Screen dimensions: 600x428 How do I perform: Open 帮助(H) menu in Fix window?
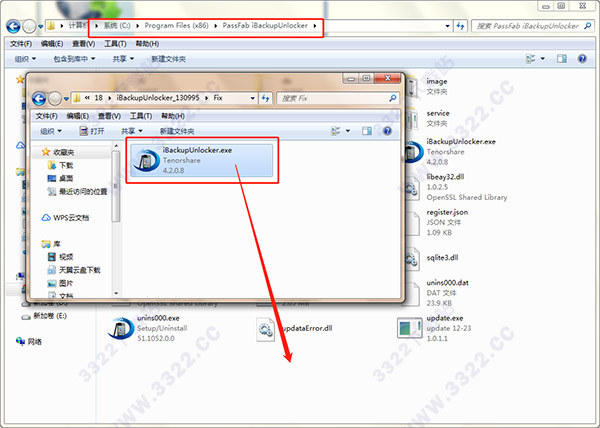click(173, 116)
